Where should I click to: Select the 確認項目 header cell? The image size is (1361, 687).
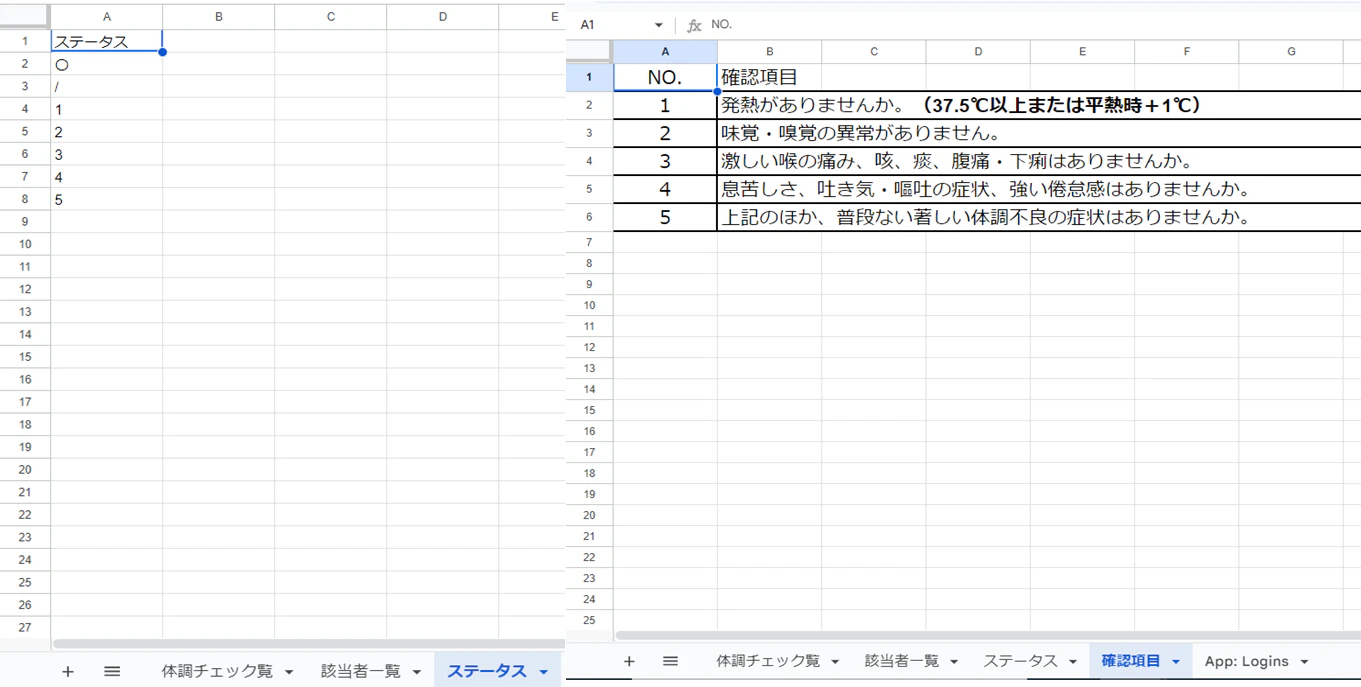(769, 77)
